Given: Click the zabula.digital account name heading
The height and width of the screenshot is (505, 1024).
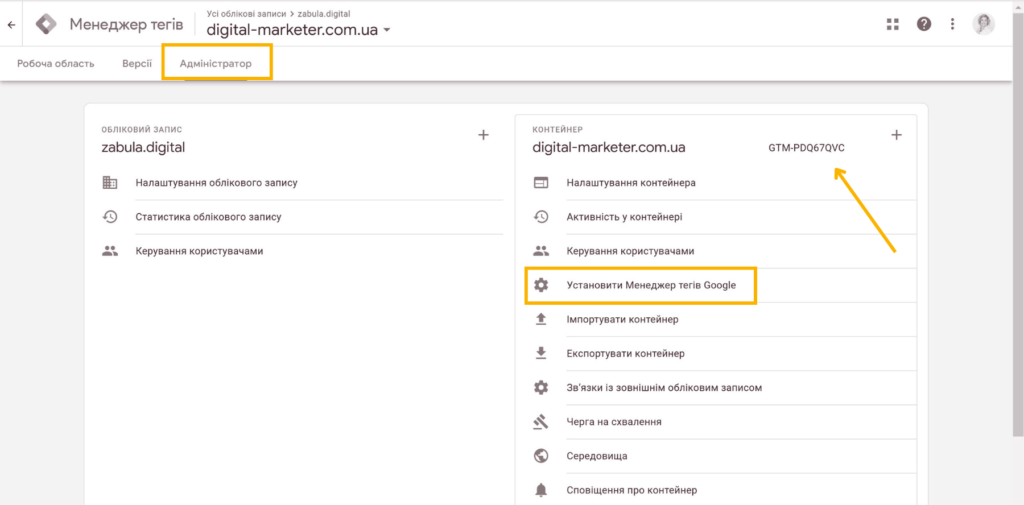Looking at the screenshot, I should coord(143,148).
